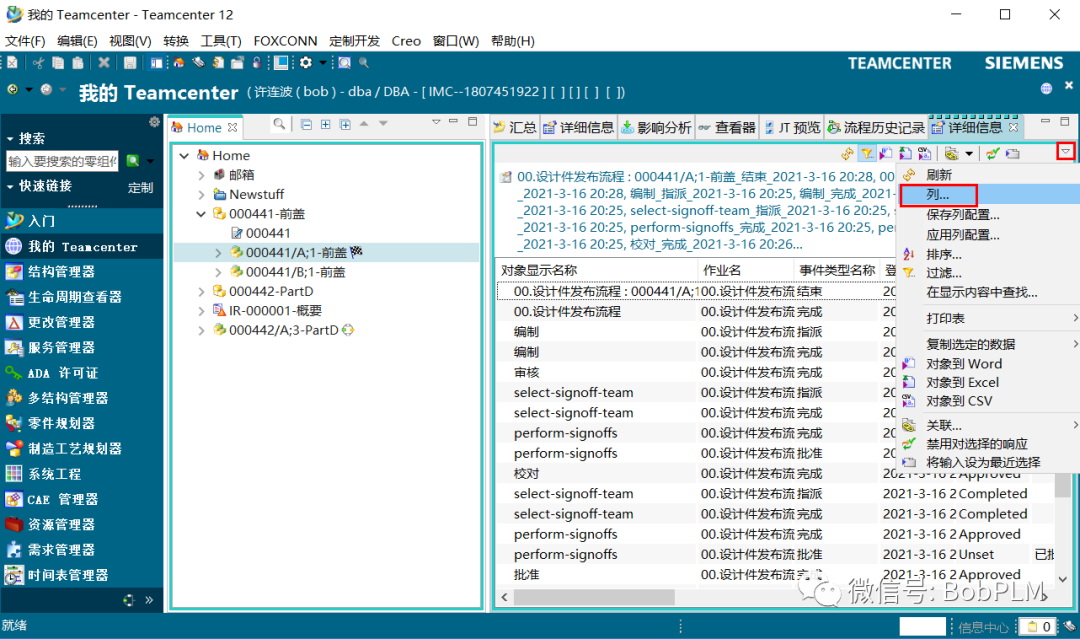Click the export to CSV toolbar icon

[x=924, y=154]
